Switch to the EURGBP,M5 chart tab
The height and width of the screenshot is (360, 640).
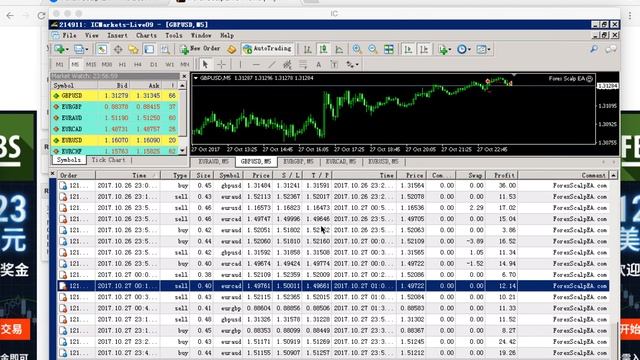click(x=299, y=162)
